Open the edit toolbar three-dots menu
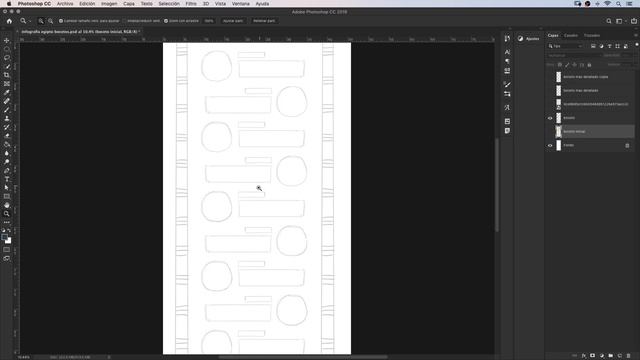 pos(7,222)
